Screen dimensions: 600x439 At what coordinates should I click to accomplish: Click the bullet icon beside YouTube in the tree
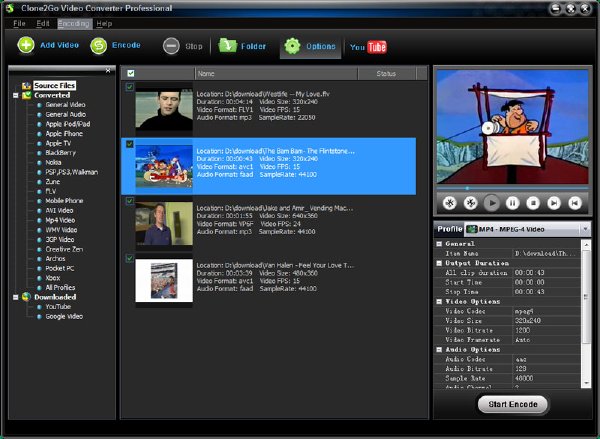[39, 307]
